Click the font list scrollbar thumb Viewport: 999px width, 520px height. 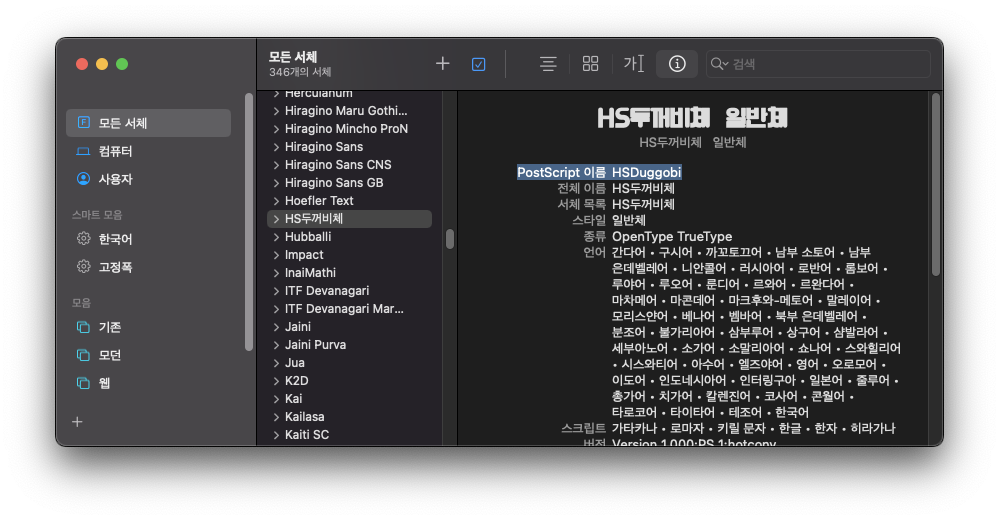coord(450,239)
